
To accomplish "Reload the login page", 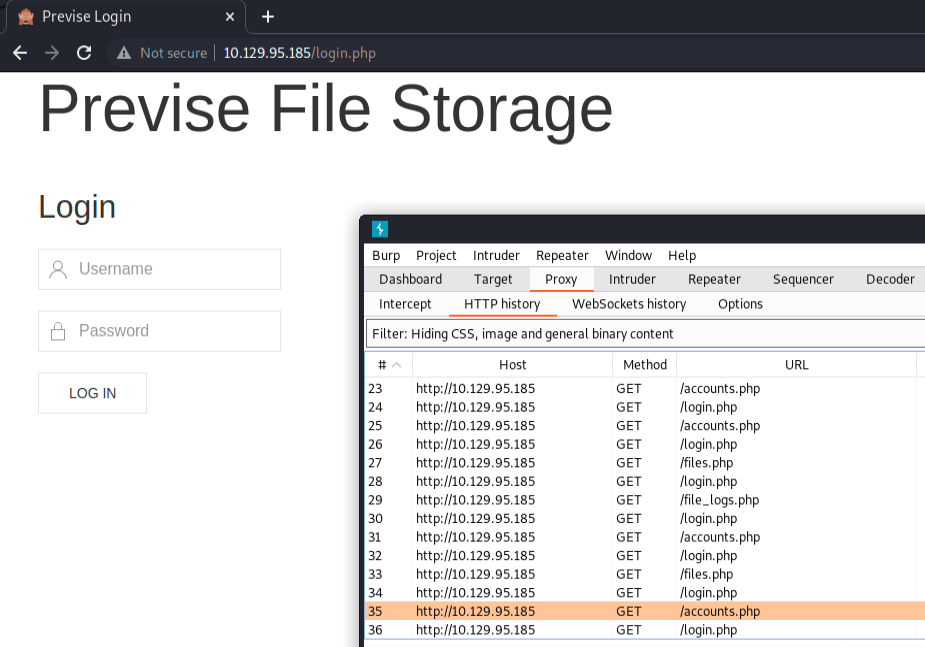I will coord(84,53).
